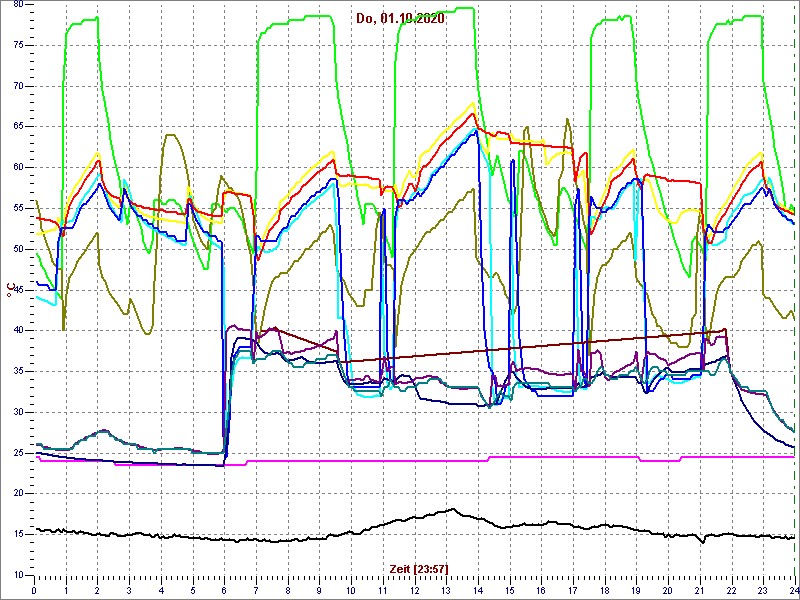Screen dimensions: 800x600
Task: Click hour 6 on the time axis
Action: [x=224, y=590]
